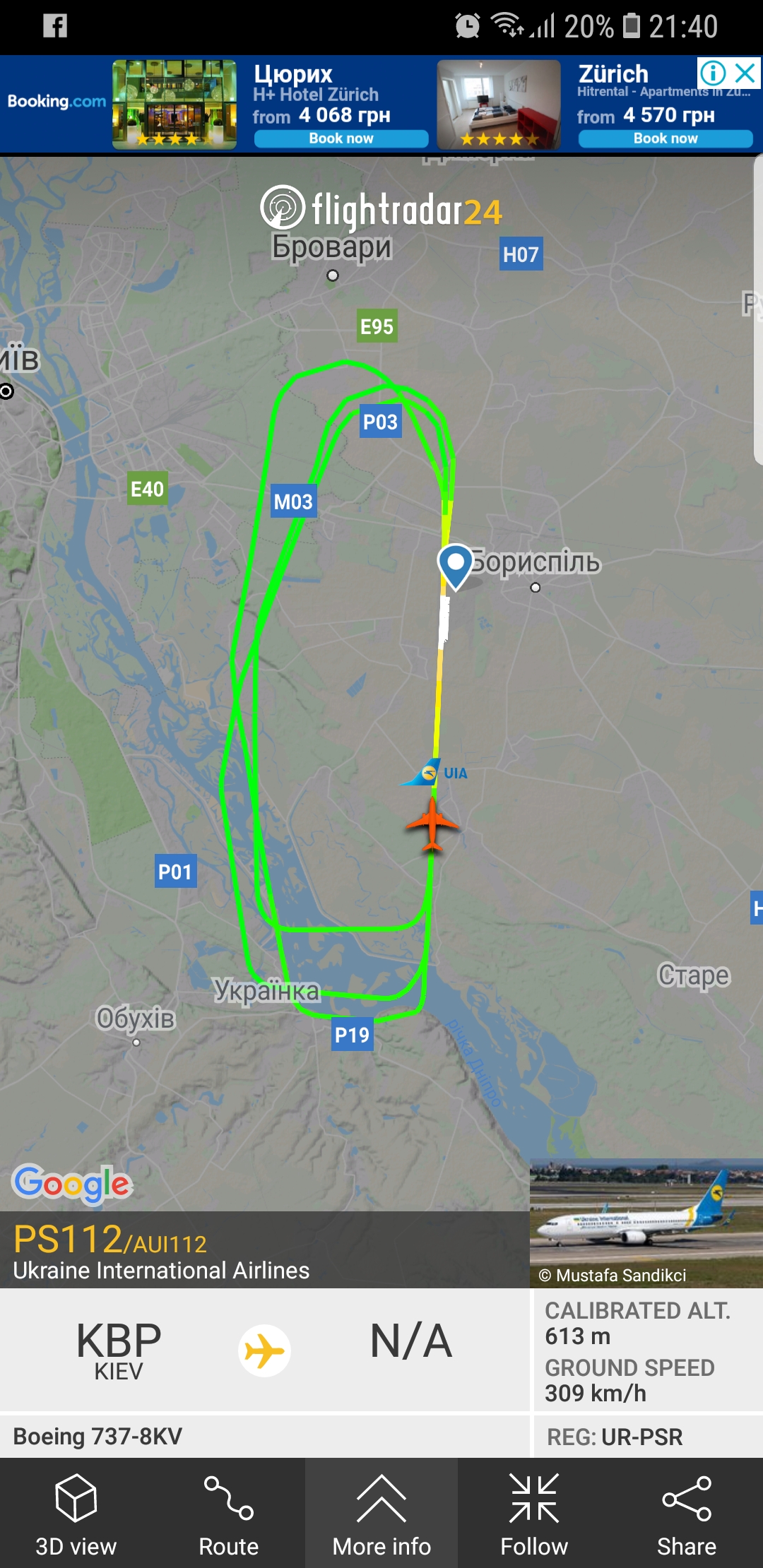
Task: Tap the N/A destination field
Action: point(411,1341)
